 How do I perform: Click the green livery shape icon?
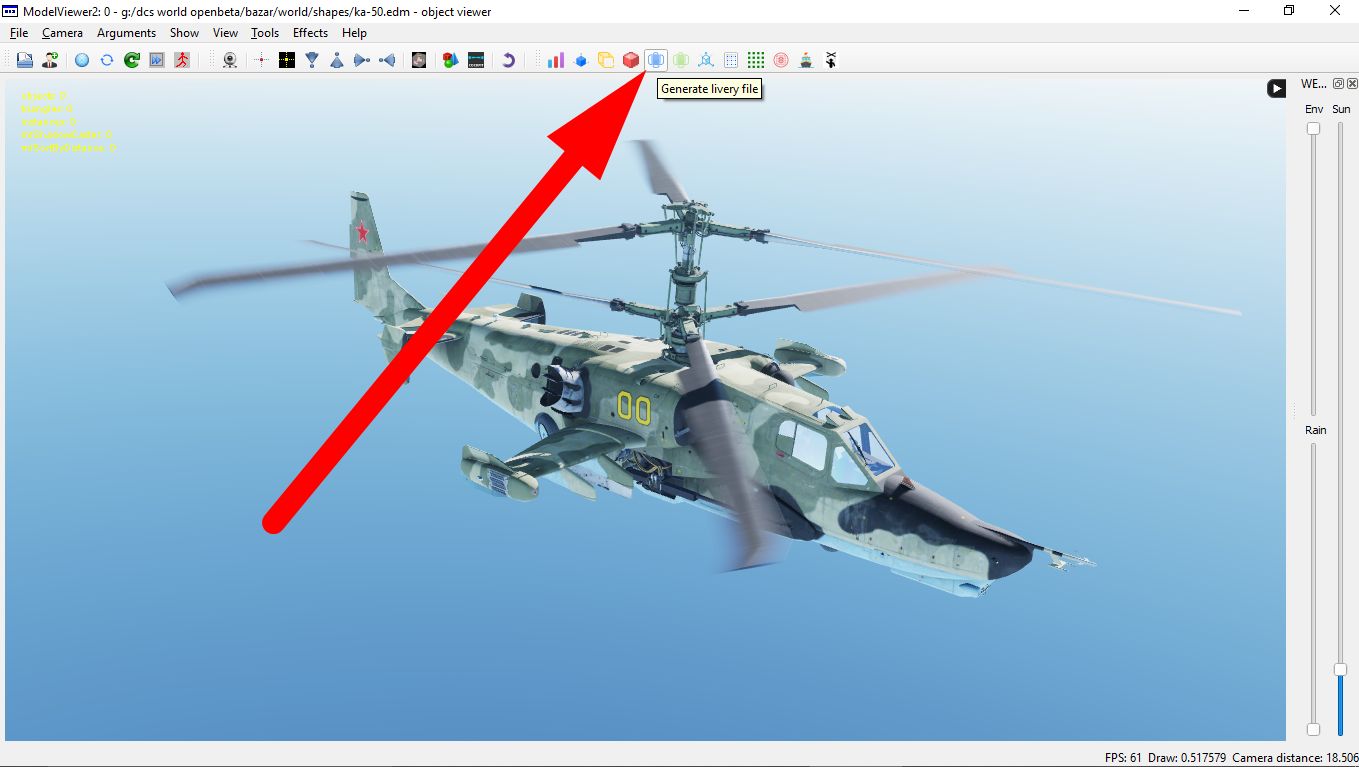pyautogui.click(x=681, y=60)
